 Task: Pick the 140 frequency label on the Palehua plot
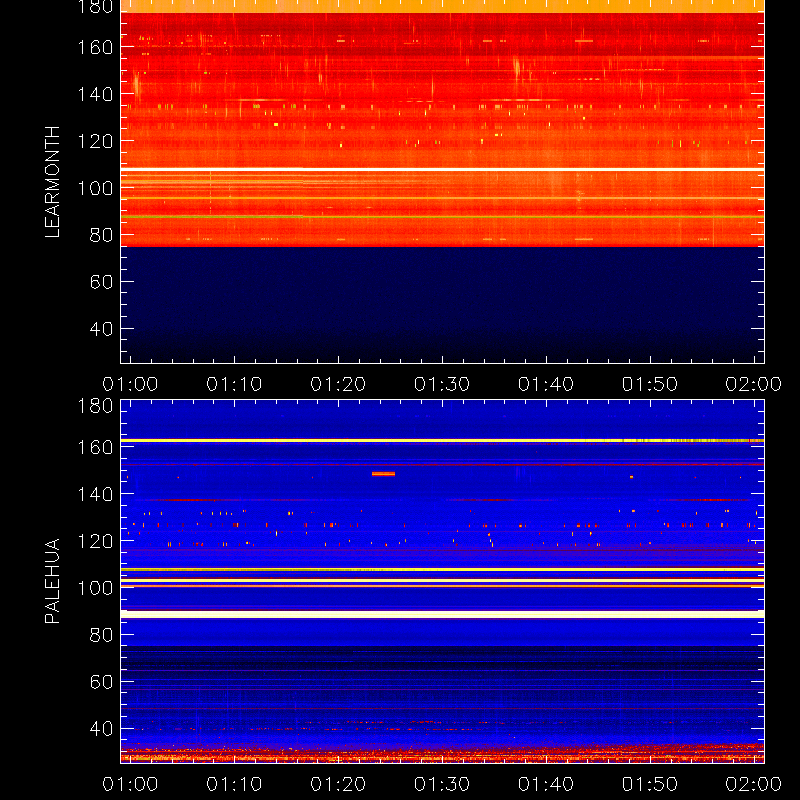point(95,494)
